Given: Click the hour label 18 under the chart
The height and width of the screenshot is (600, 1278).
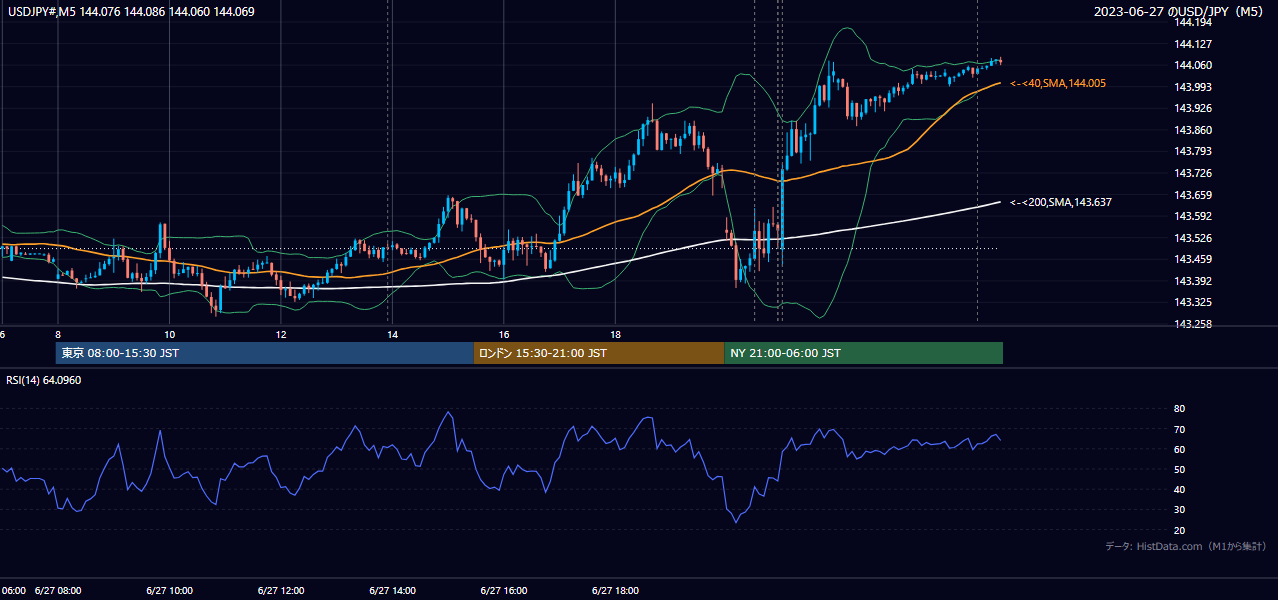Looking at the screenshot, I should pos(616,335).
